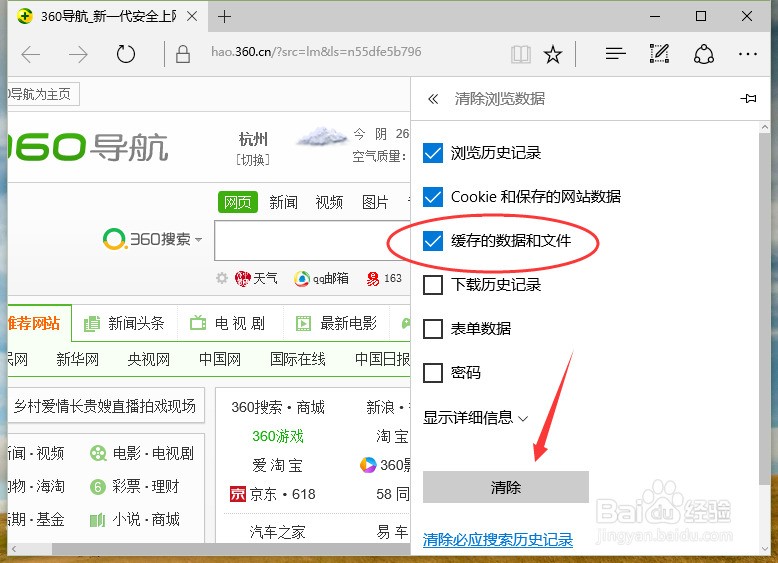Click the 杭州 city name
Screen dimensions: 778x563
[x=253, y=139]
